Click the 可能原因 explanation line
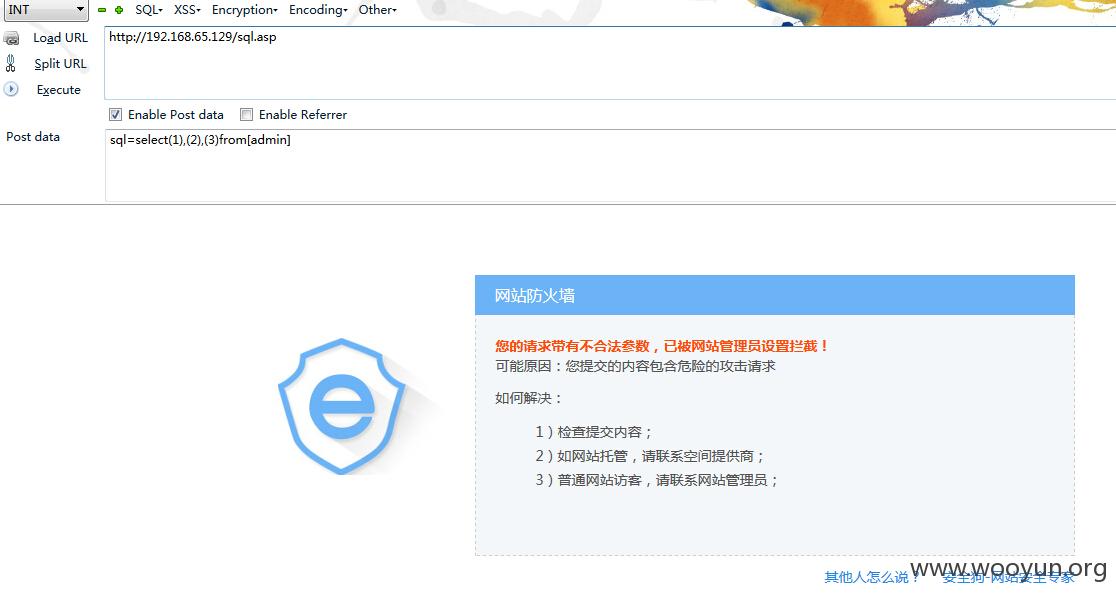Viewport: 1116px width, 597px height. point(636,366)
